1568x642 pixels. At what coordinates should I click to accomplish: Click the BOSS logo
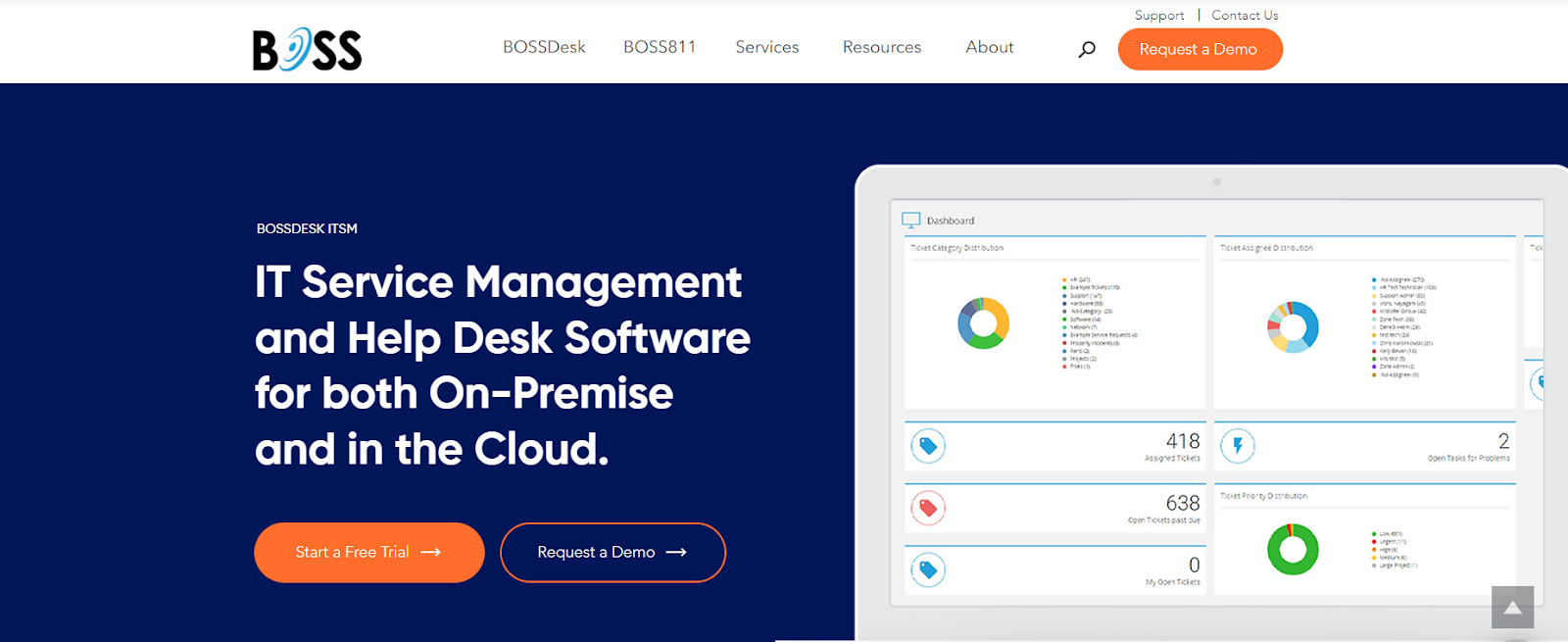(307, 49)
